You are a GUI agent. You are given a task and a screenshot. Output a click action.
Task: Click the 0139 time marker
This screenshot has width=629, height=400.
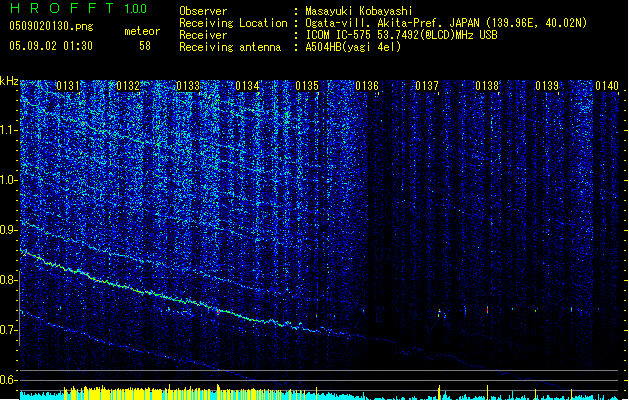[547, 86]
